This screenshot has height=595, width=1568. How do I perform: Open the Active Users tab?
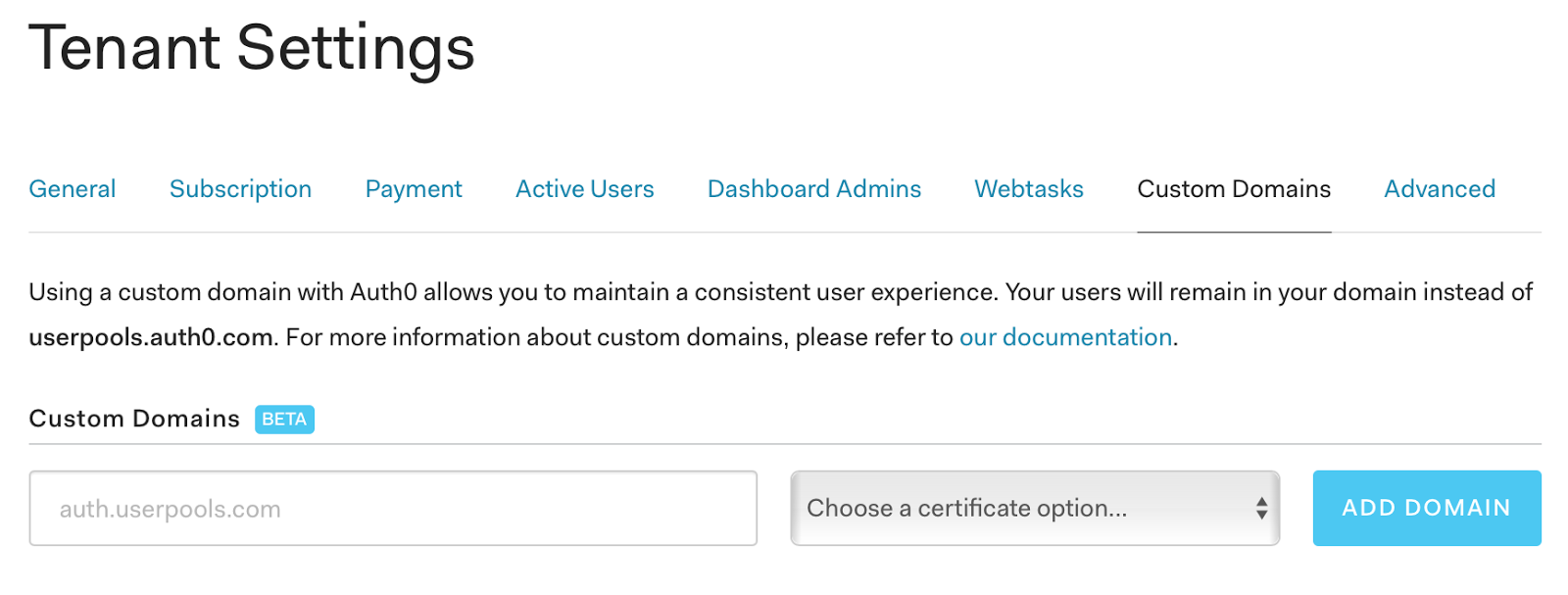(x=585, y=189)
